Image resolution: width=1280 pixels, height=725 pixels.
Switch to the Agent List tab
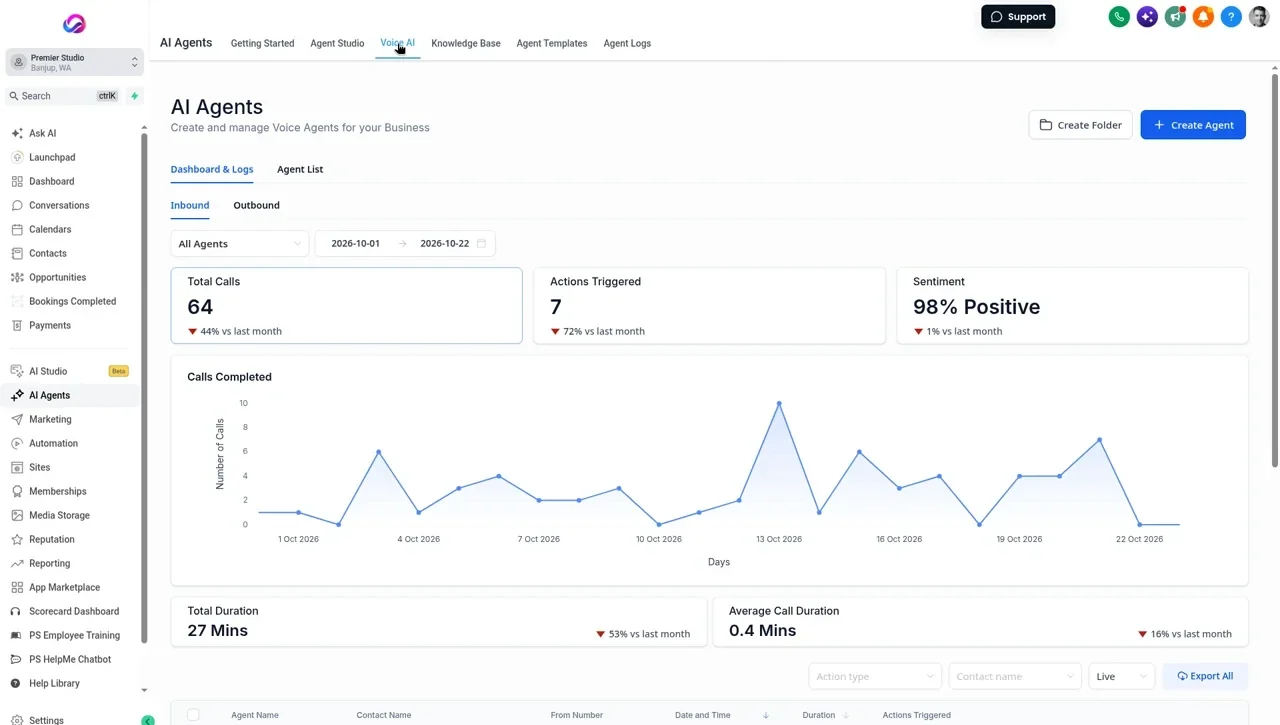[300, 169]
